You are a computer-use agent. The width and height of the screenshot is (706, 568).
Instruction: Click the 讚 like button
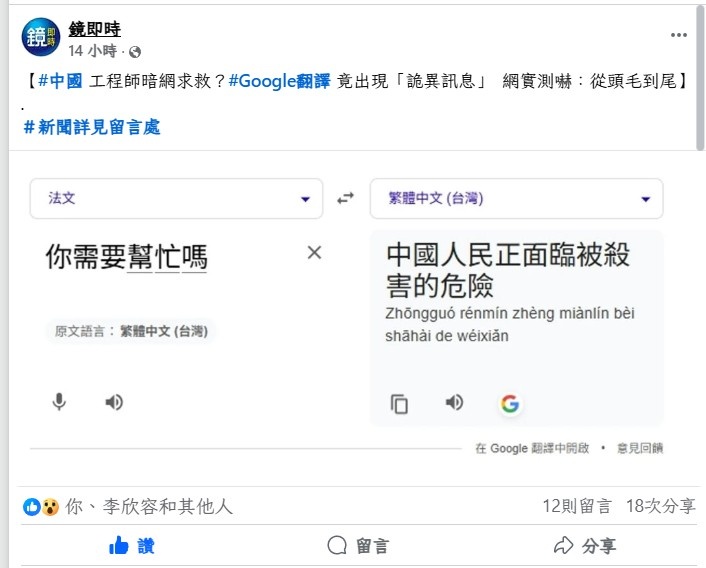[x=131, y=546]
